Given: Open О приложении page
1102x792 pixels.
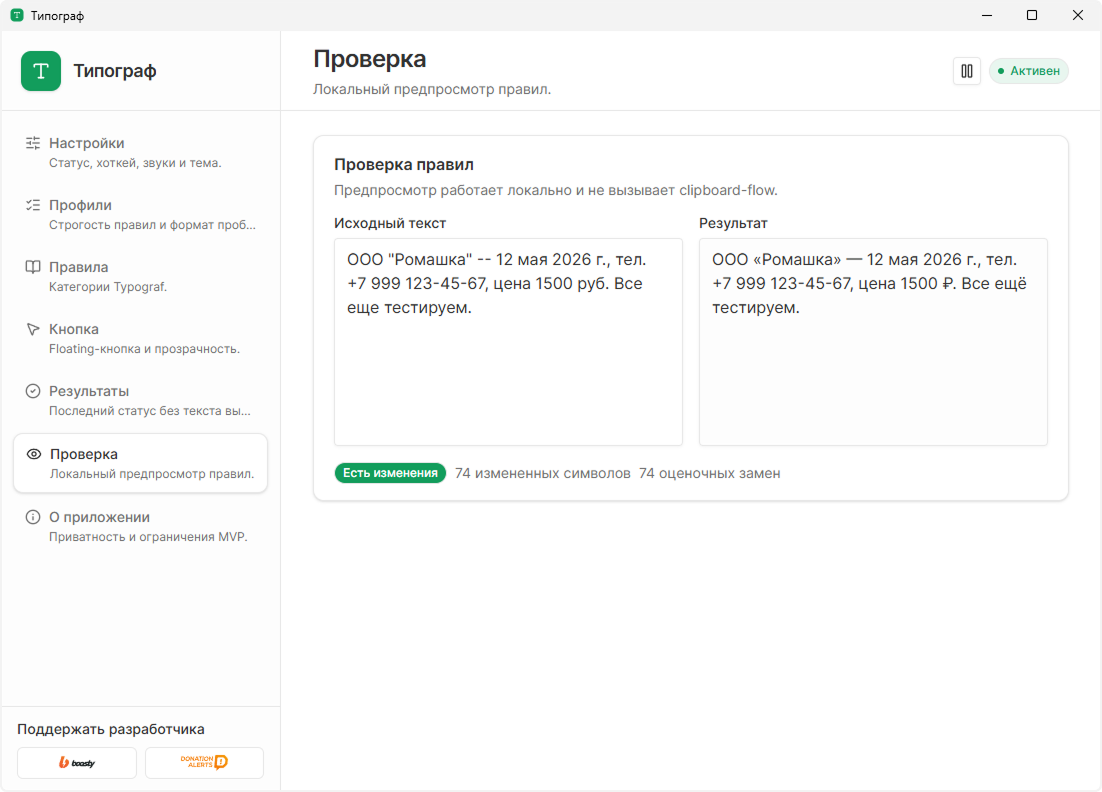Looking at the screenshot, I should coord(141,526).
